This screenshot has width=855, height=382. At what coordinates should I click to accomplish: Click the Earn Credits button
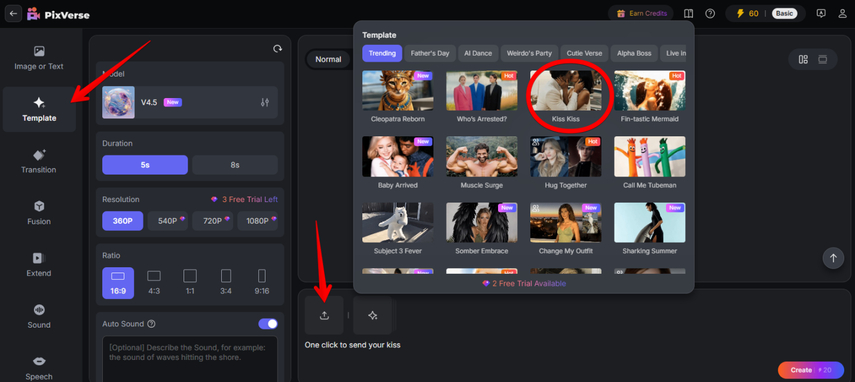[x=641, y=14]
